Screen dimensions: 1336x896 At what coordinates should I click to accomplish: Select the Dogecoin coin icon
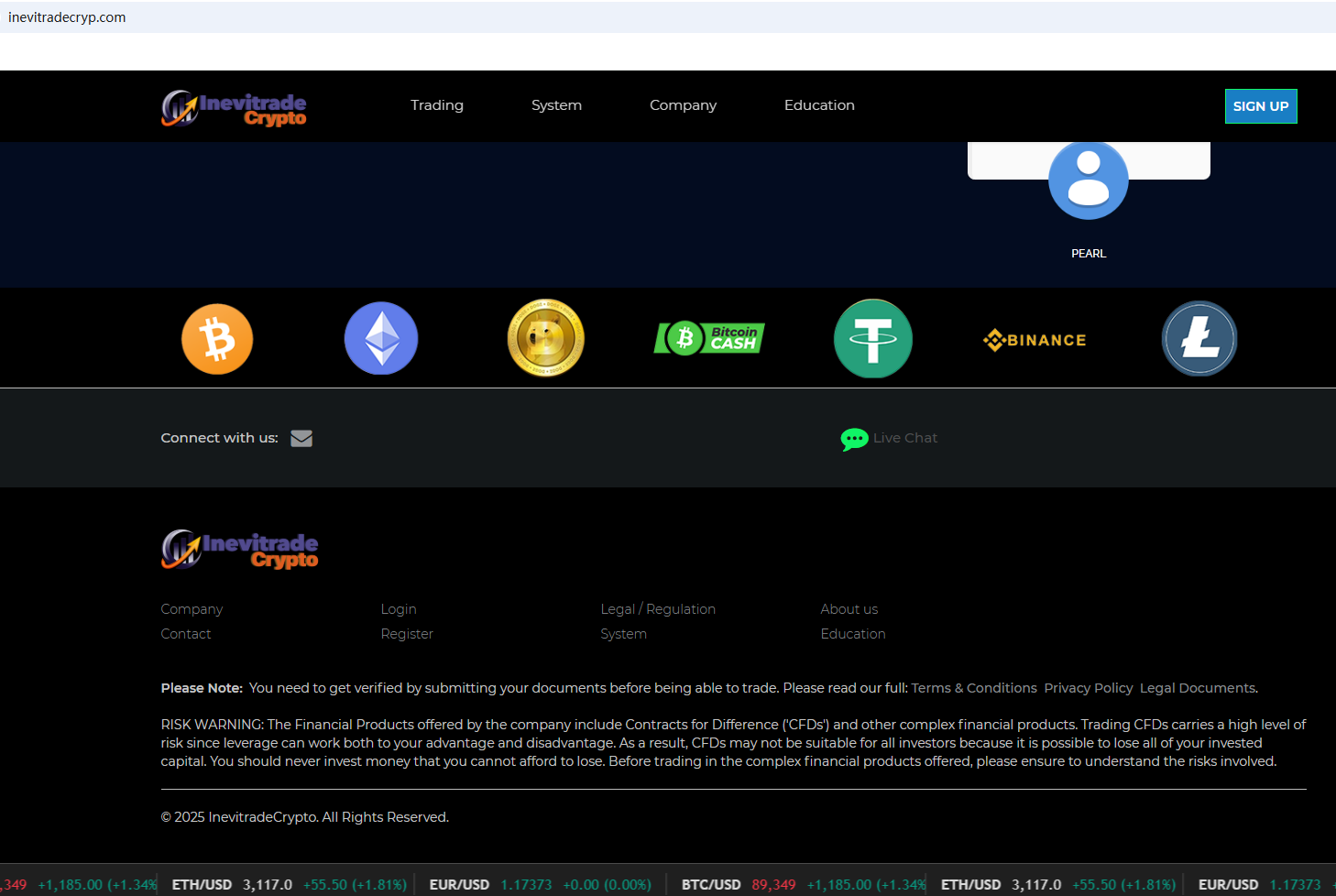tap(546, 338)
